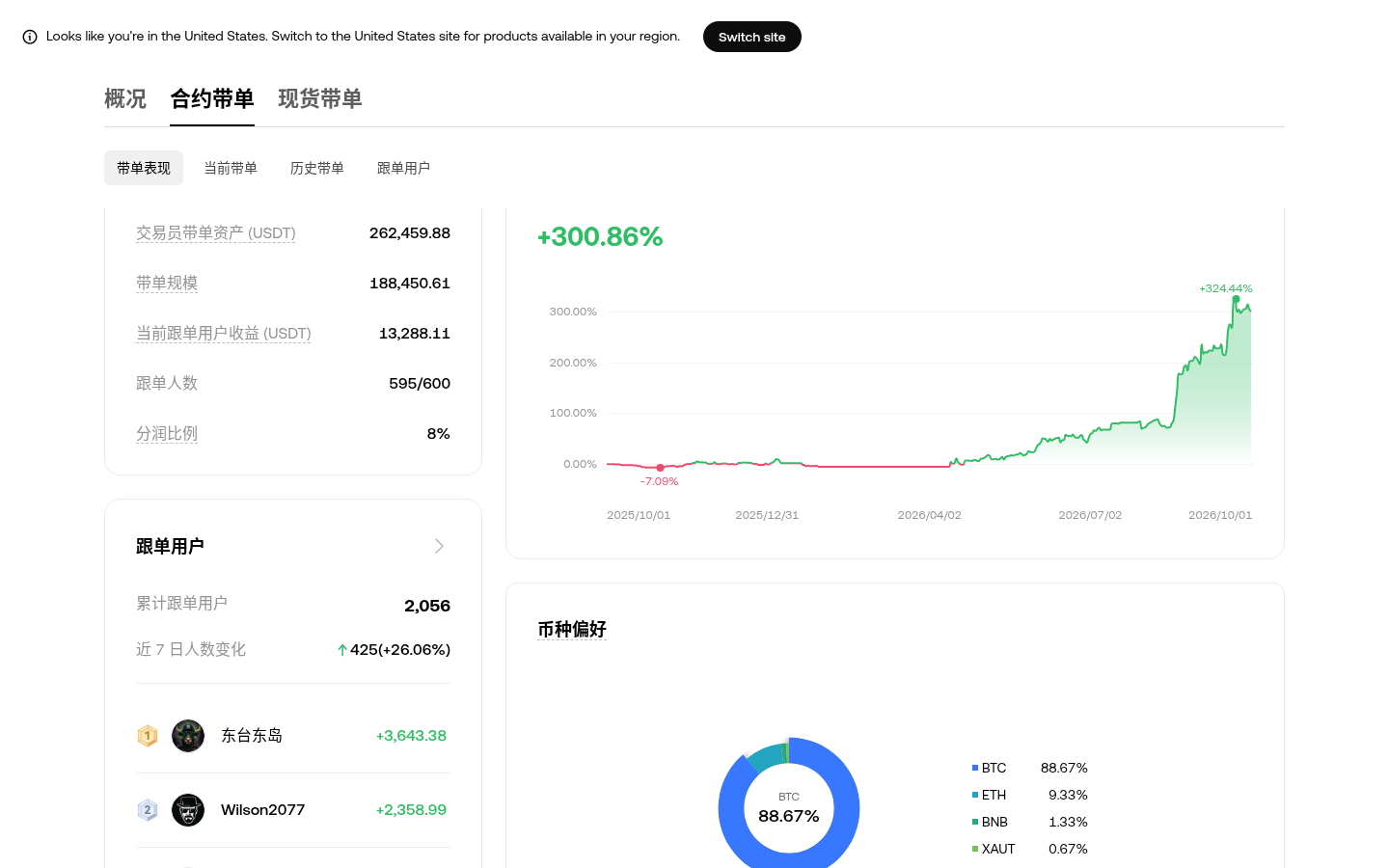Click the BTC 88.67% donut center

pyautogui.click(x=789, y=808)
